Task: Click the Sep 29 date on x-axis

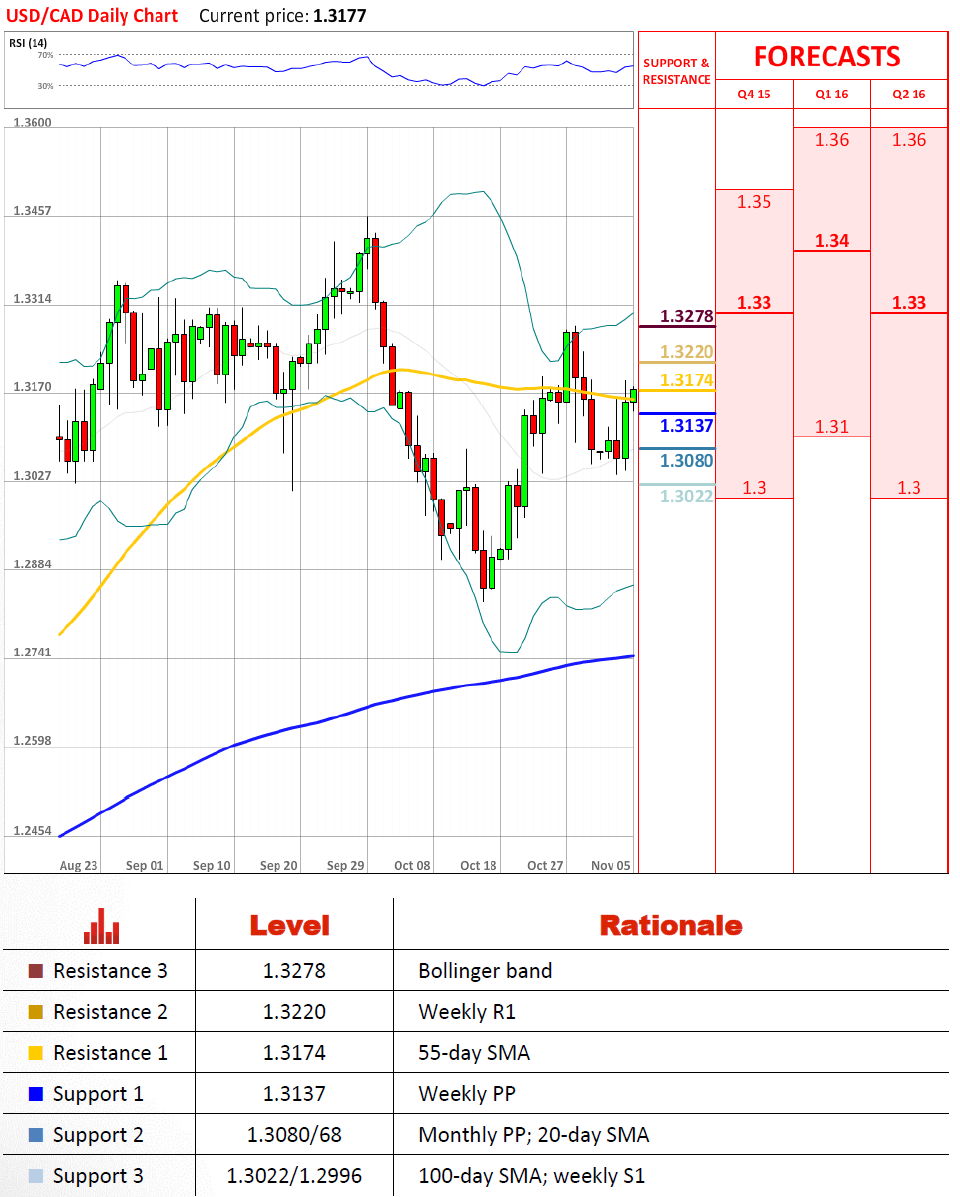Action: coord(346,866)
